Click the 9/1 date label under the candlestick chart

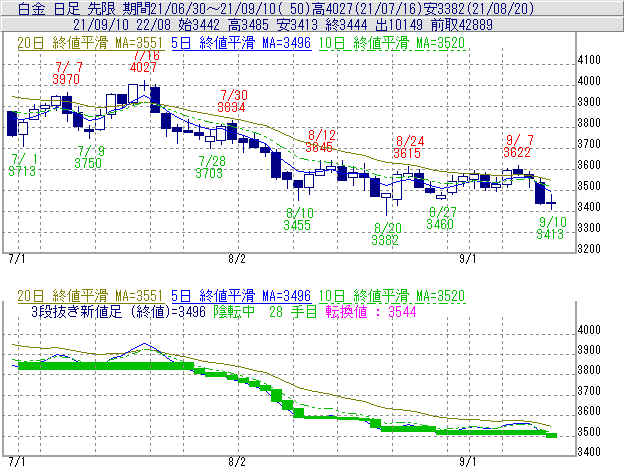(x=468, y=259)
